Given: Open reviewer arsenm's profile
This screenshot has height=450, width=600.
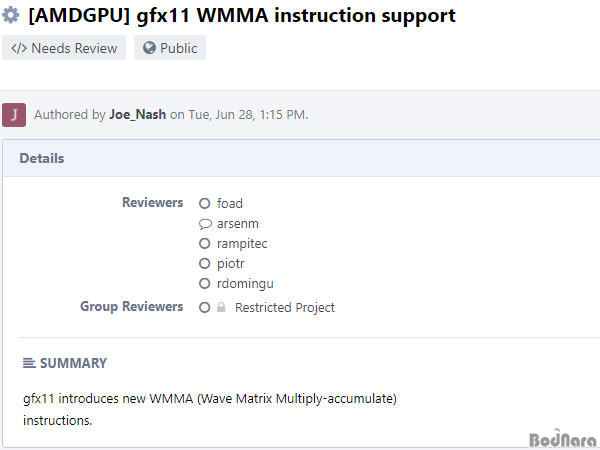Looking at the screenshot, I should (x=238, y=223).
